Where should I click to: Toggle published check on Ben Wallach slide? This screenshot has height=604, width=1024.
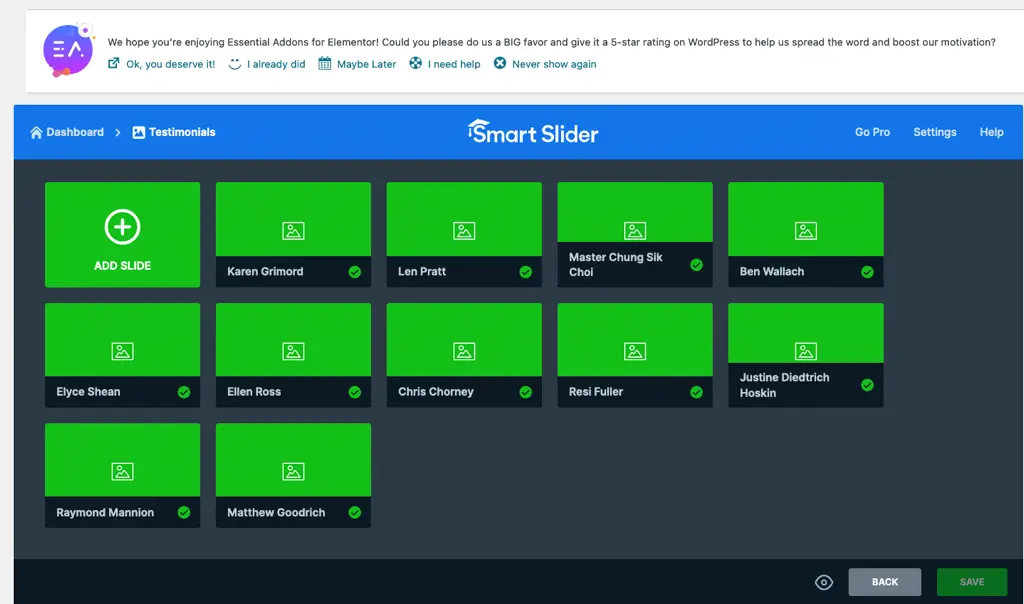(867, 272)
